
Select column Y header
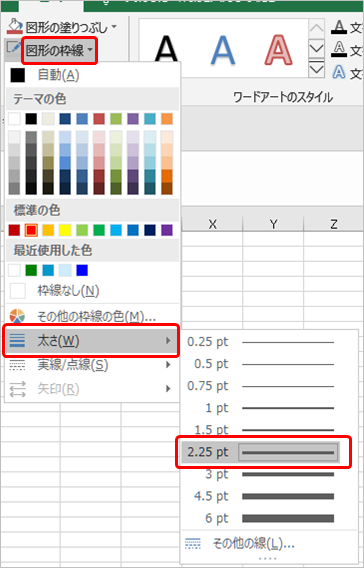click(273, 224)
